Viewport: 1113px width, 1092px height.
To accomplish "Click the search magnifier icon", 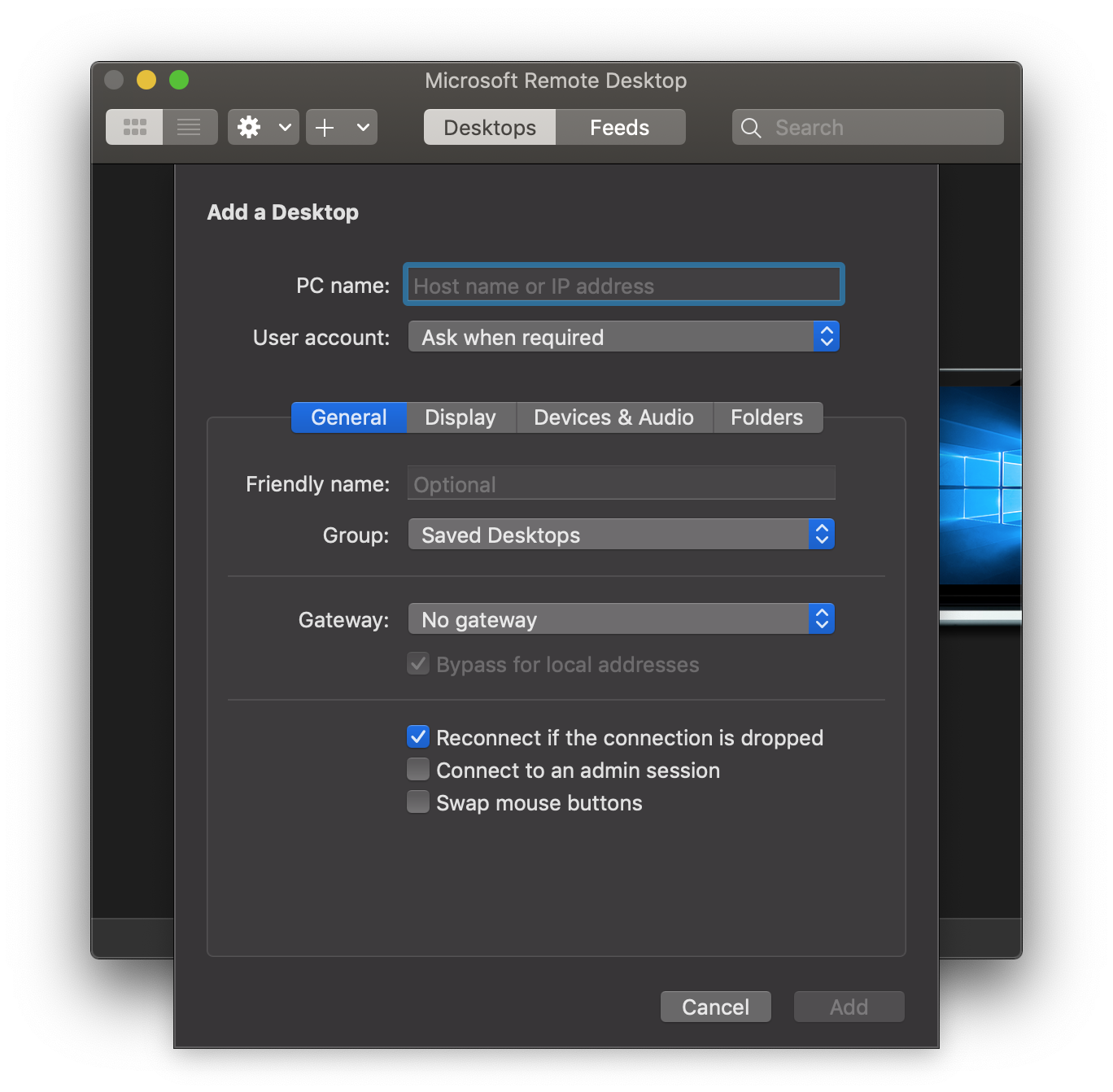I will [751, 128].
